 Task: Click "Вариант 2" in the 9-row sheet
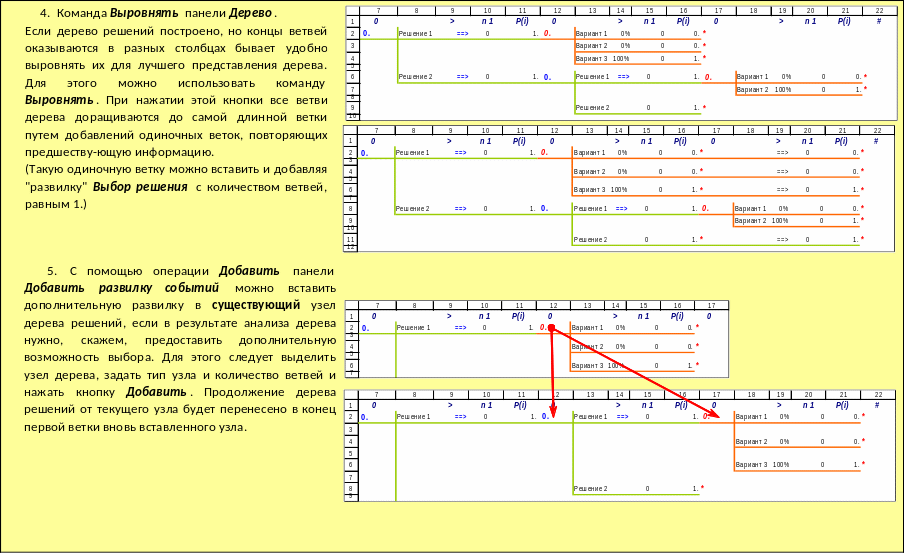pyautogui.click(x=751, y=442)
